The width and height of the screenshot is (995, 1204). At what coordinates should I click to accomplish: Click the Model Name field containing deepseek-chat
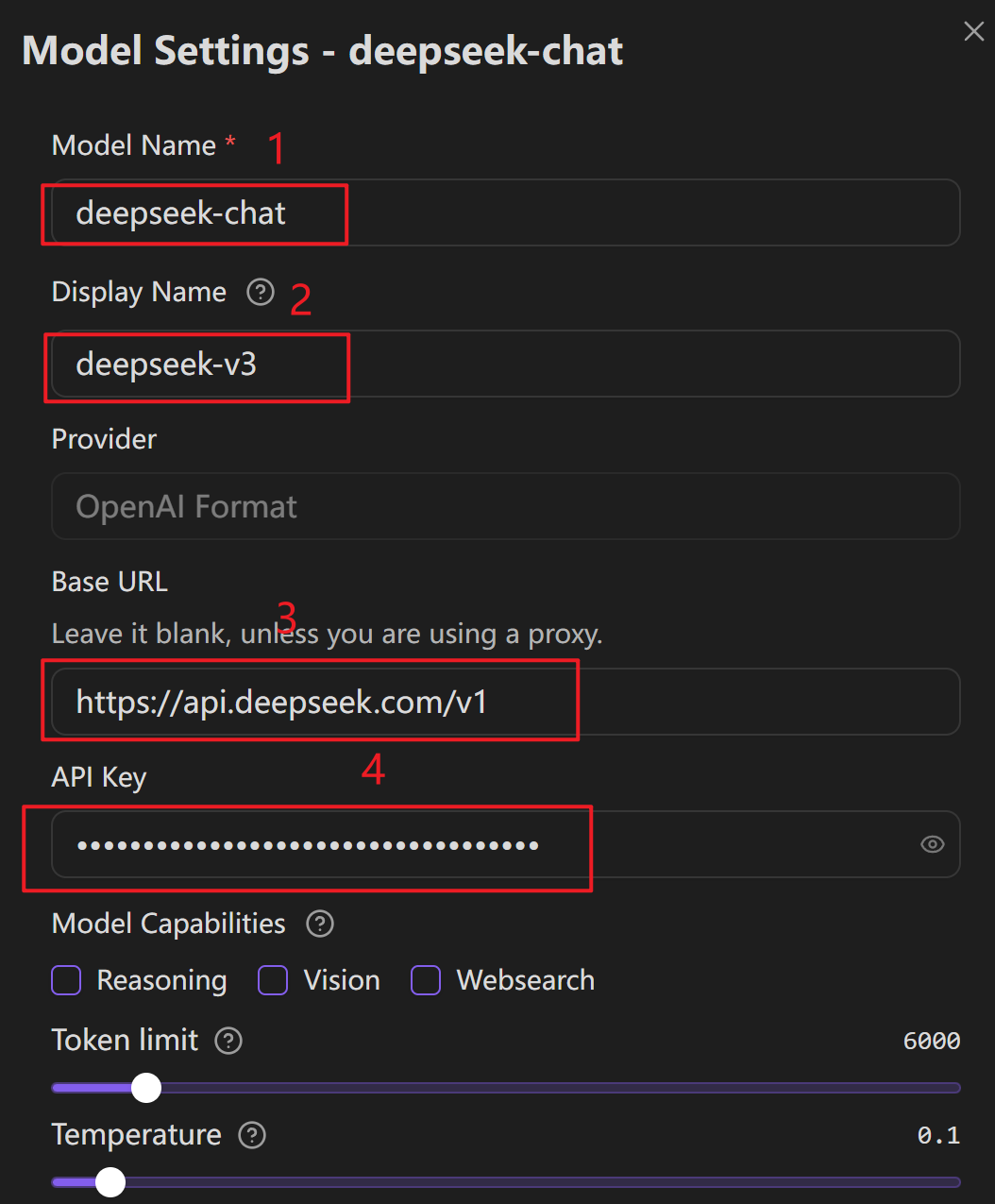[x=506, y=212]
